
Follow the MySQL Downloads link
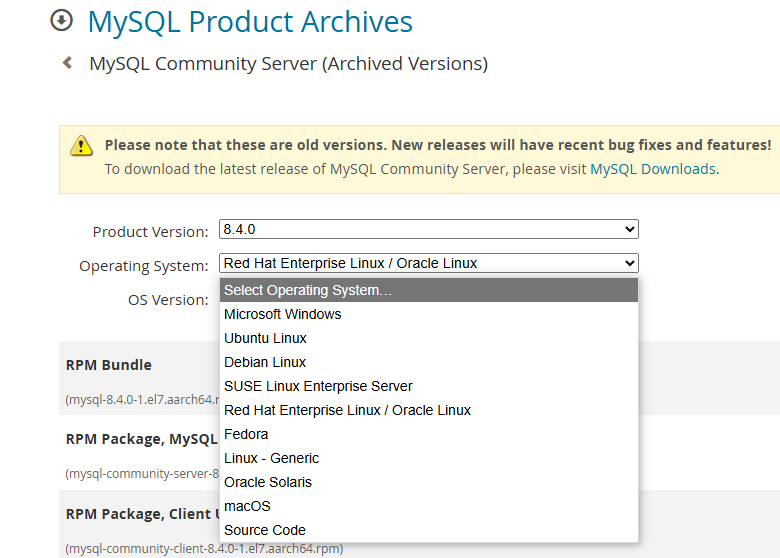tap(653, 169)
